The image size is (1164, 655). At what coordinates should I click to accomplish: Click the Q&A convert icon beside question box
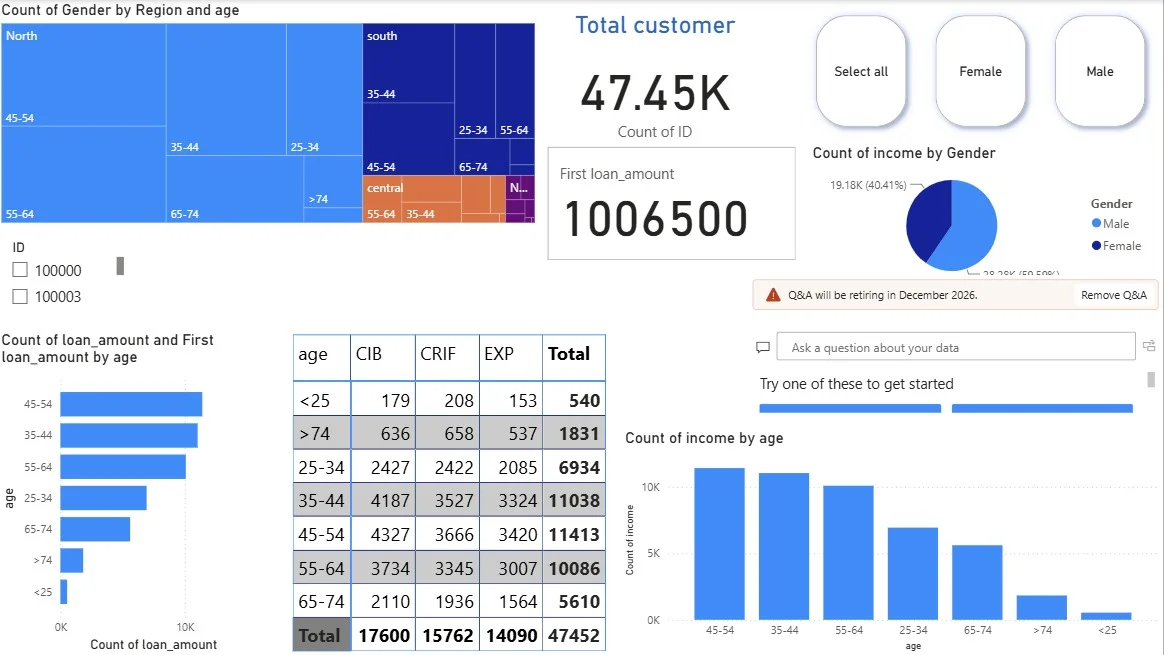coord(1148,346)
